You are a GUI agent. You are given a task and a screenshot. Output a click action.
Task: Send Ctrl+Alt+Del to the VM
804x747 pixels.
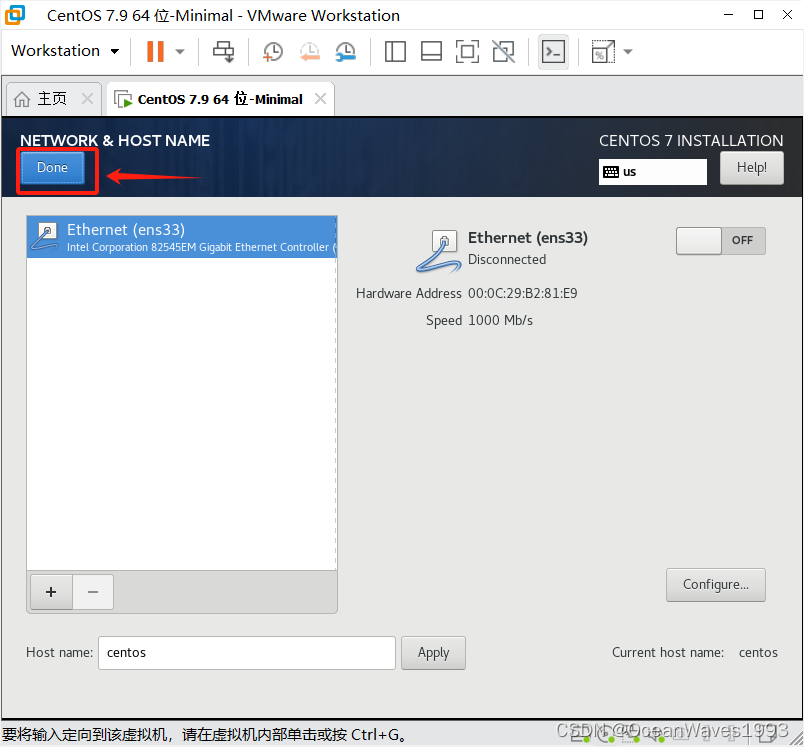pyautogui.click(x=224, y=51)
